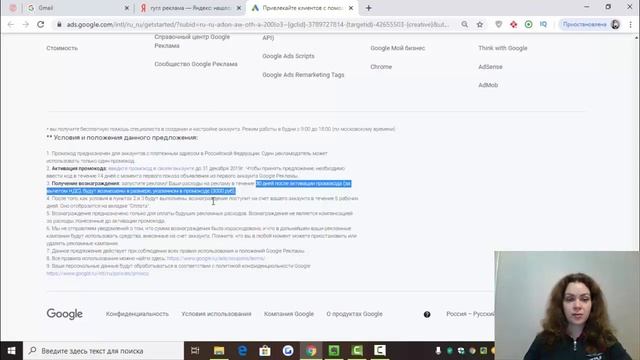Open the red extension icon
Image resolution: width=640 pixels, height=360 pixels.
click(x=513, y=24)
